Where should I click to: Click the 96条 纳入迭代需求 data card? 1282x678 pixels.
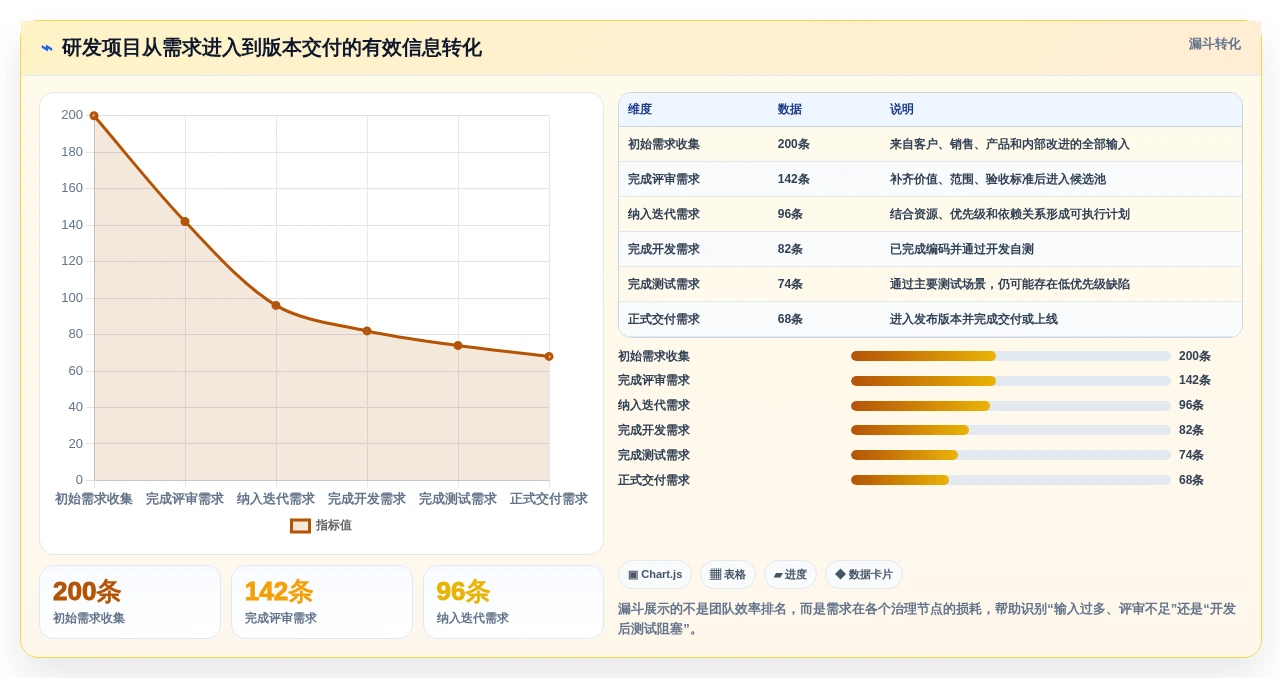pos(513,602)
